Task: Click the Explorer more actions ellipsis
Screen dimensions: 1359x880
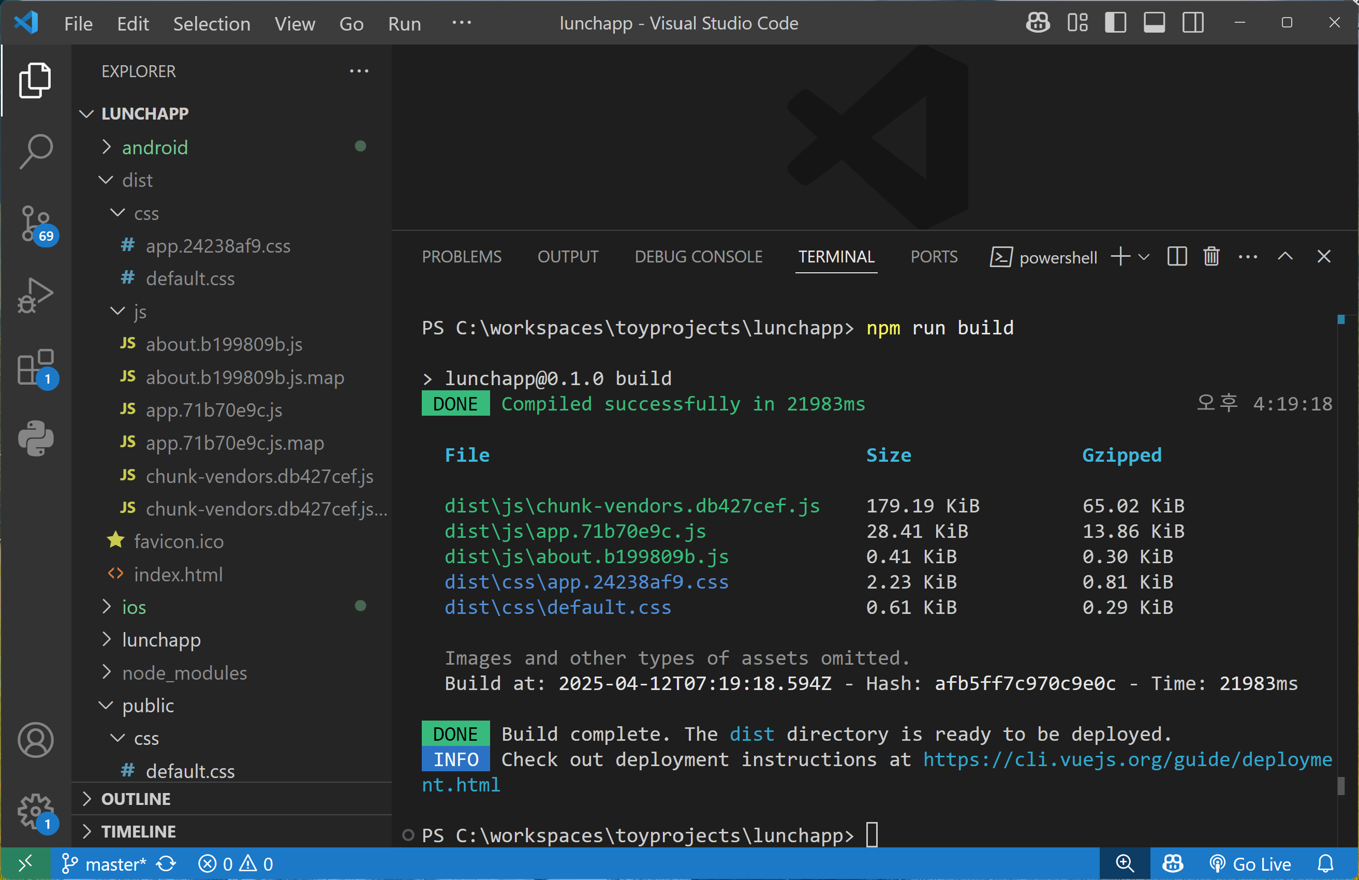Action: (x=359, y=71)
